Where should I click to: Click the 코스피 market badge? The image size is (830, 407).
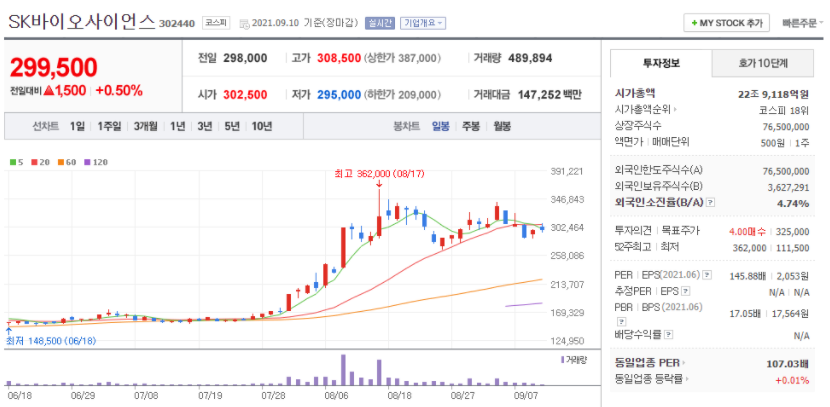click(216, 23)
